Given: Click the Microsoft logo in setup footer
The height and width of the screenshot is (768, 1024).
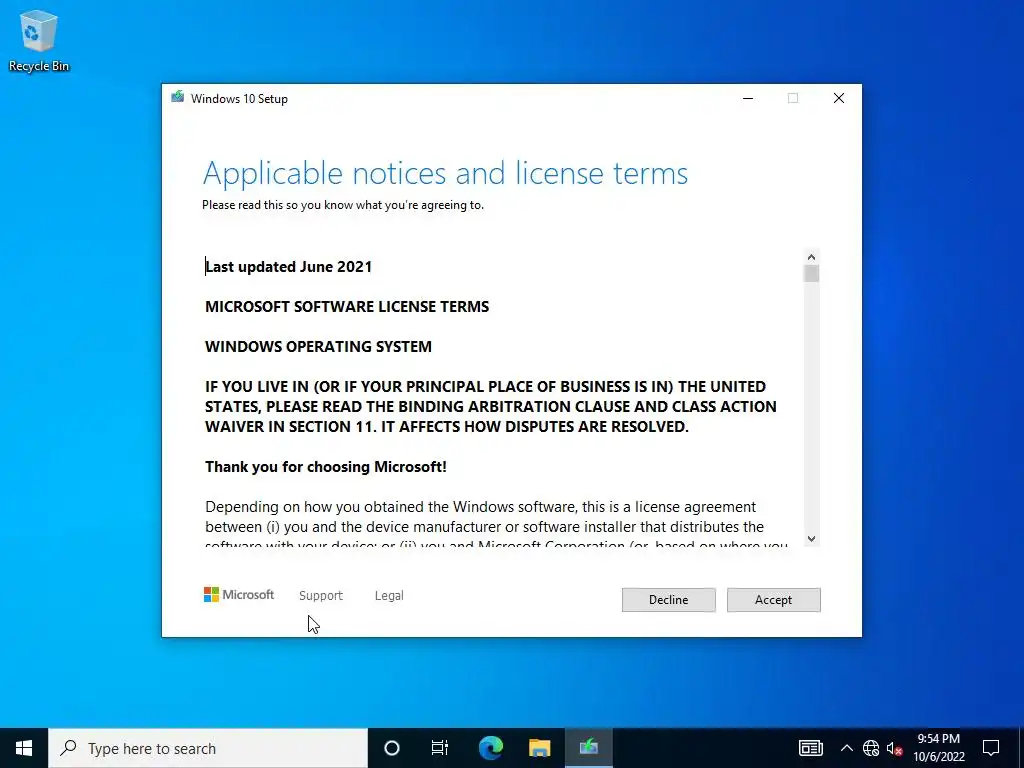Looking at the screenshot, I should (239, 595).
